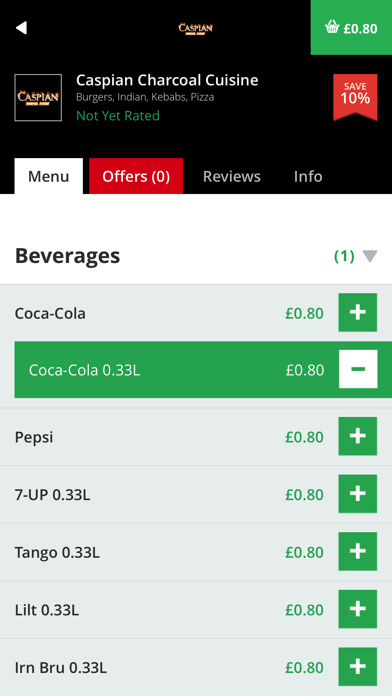
Task: Add Coca-Cola with the plus icon
Action: coord(358,312)
